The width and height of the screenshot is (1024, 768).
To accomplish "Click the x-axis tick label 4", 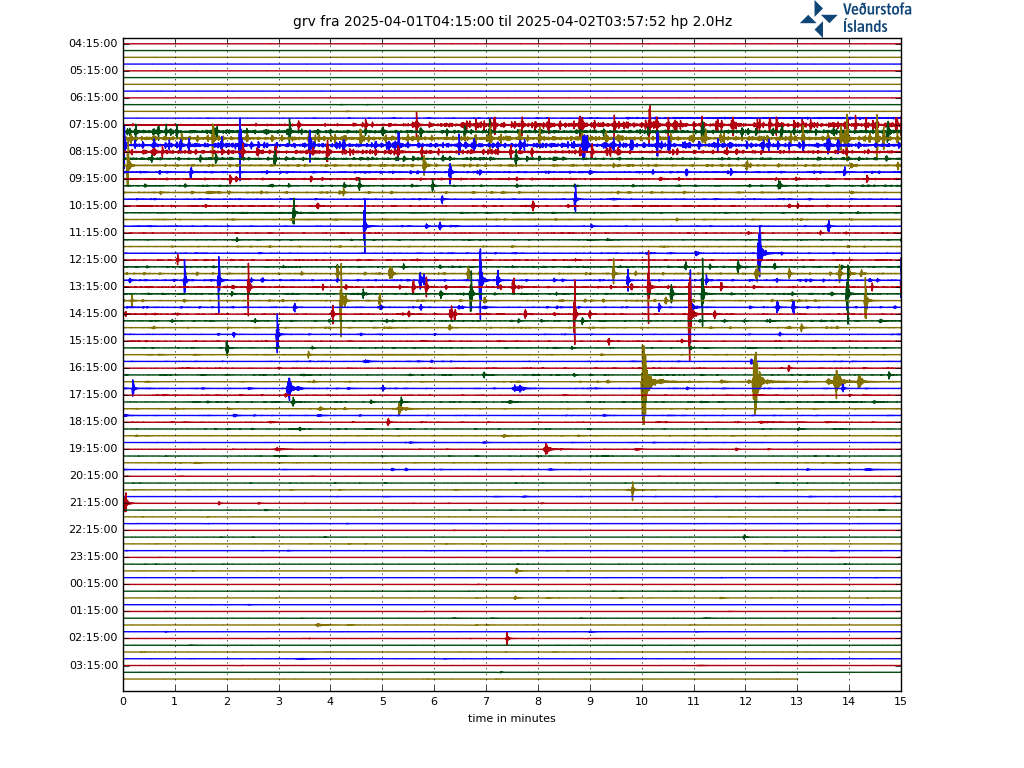I will pos(330,701).
